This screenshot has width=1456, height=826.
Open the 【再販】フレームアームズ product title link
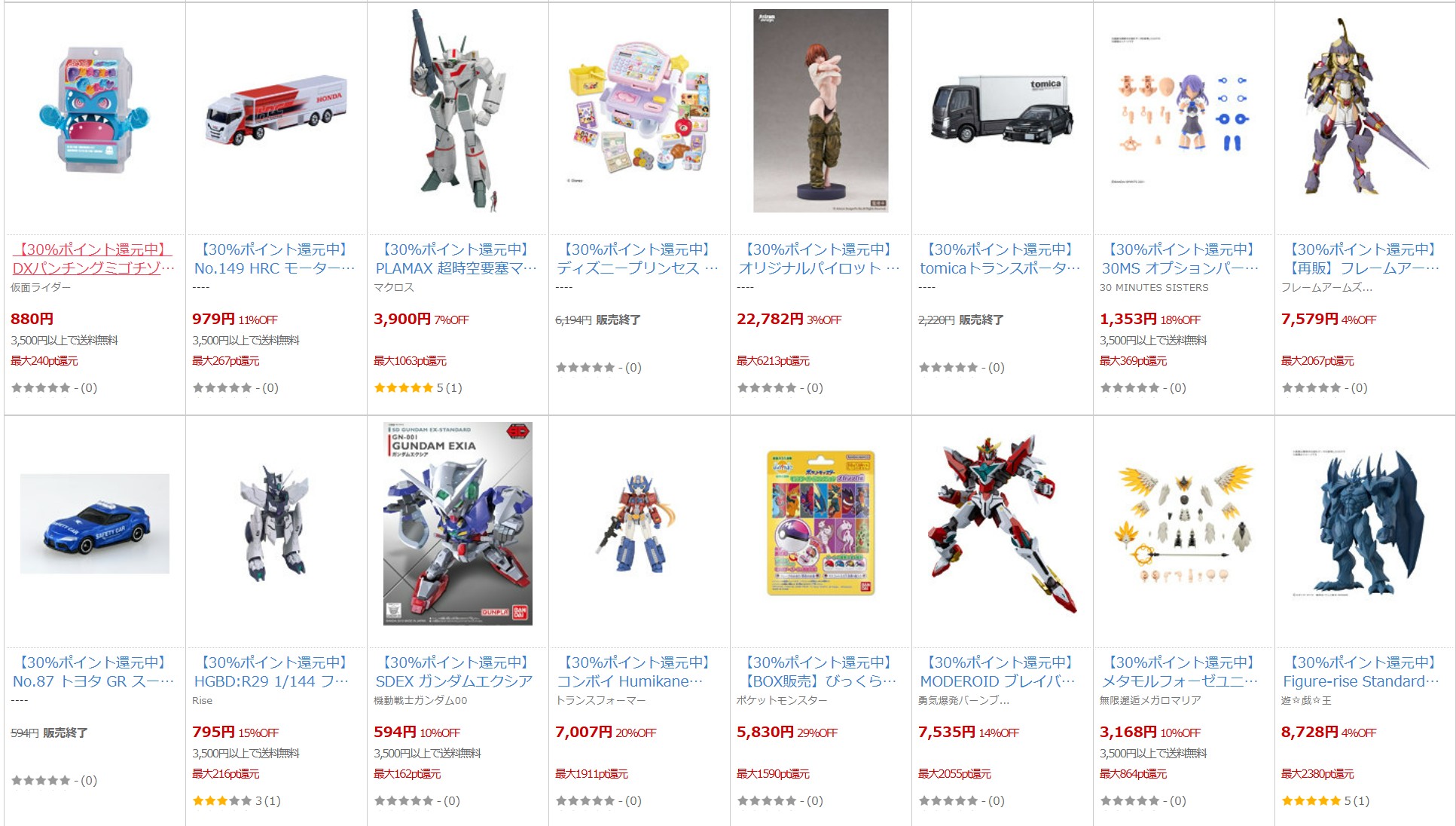pyautogui.click(x=1364, y=259)
